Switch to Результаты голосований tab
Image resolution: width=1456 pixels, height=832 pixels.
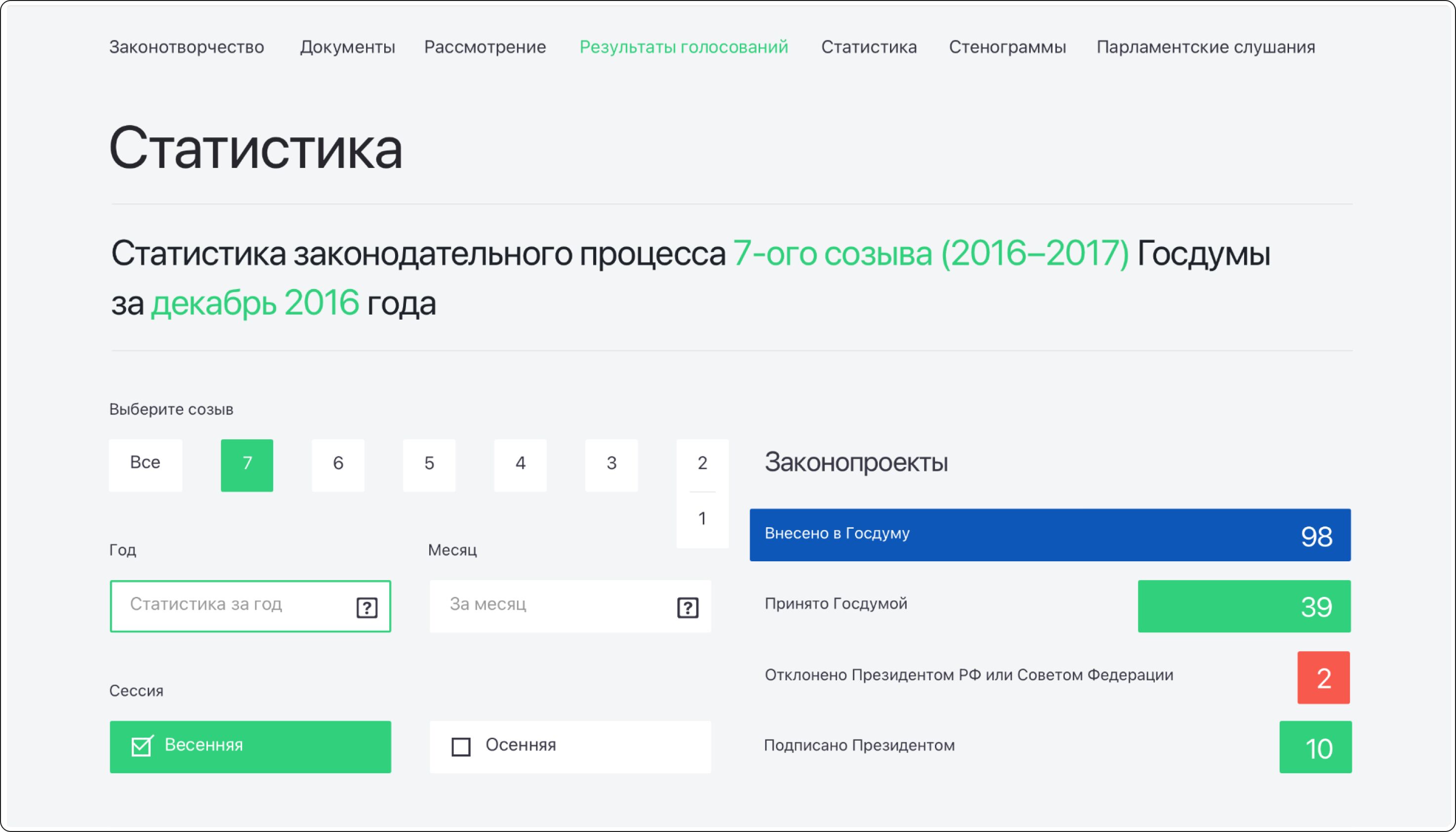click(x=683, y=47)
